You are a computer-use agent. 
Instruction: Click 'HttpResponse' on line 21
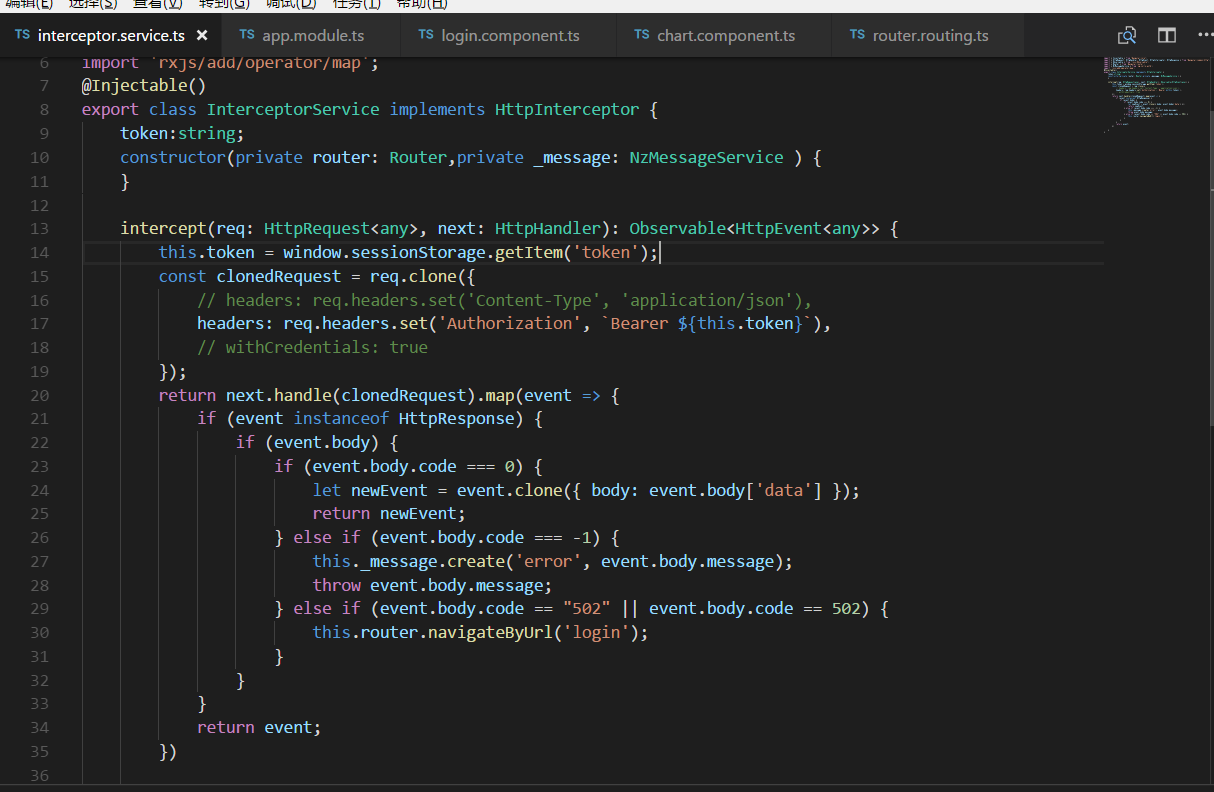(456, 420)
